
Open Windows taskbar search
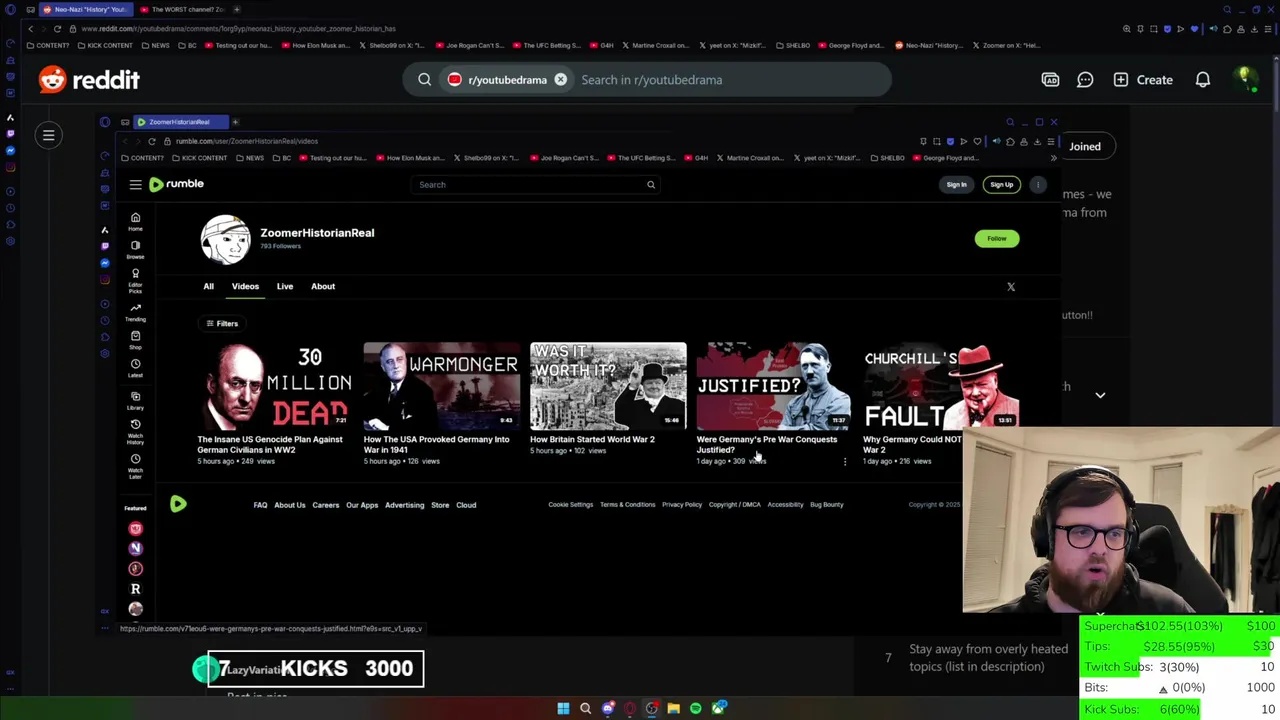coord(585,708)
